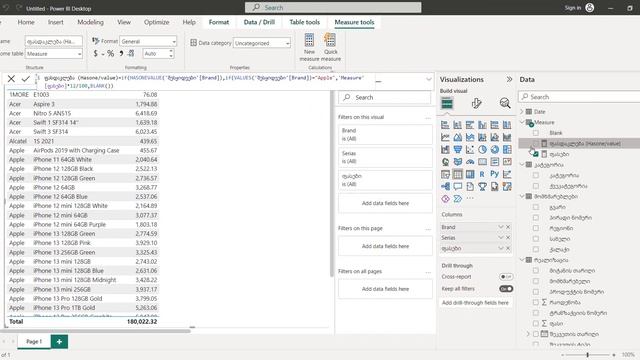Cancel formula edit with X
640x360 pixels.
tap(11, 79)
